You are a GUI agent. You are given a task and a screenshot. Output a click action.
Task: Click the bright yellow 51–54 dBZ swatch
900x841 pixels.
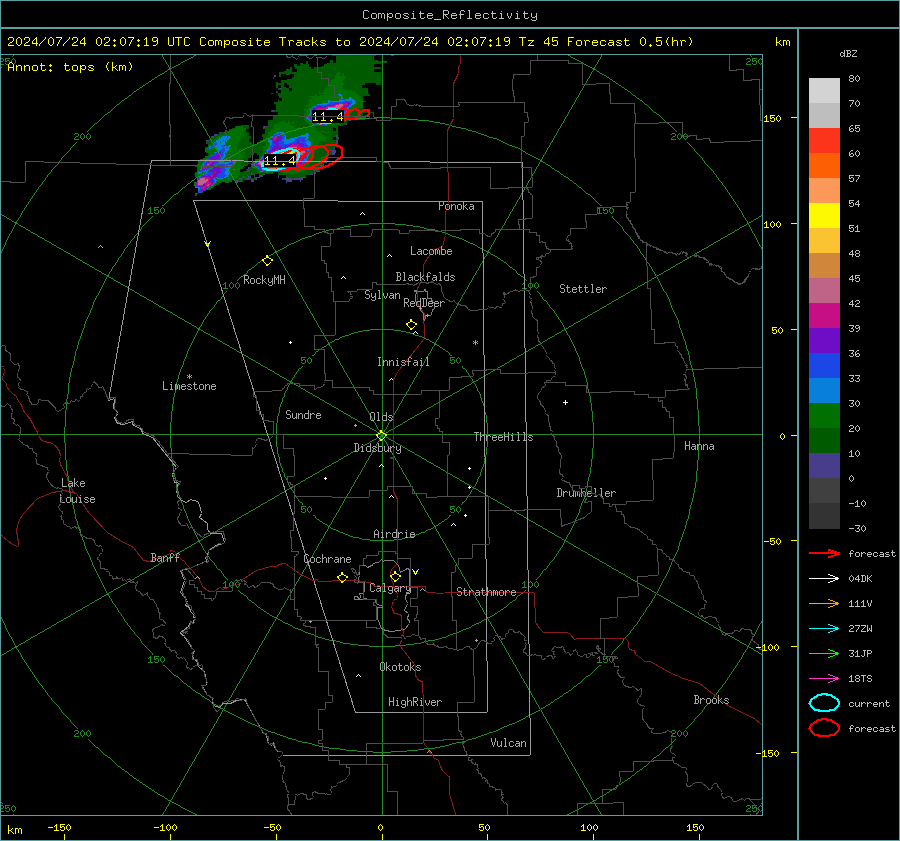pos(824,216)
